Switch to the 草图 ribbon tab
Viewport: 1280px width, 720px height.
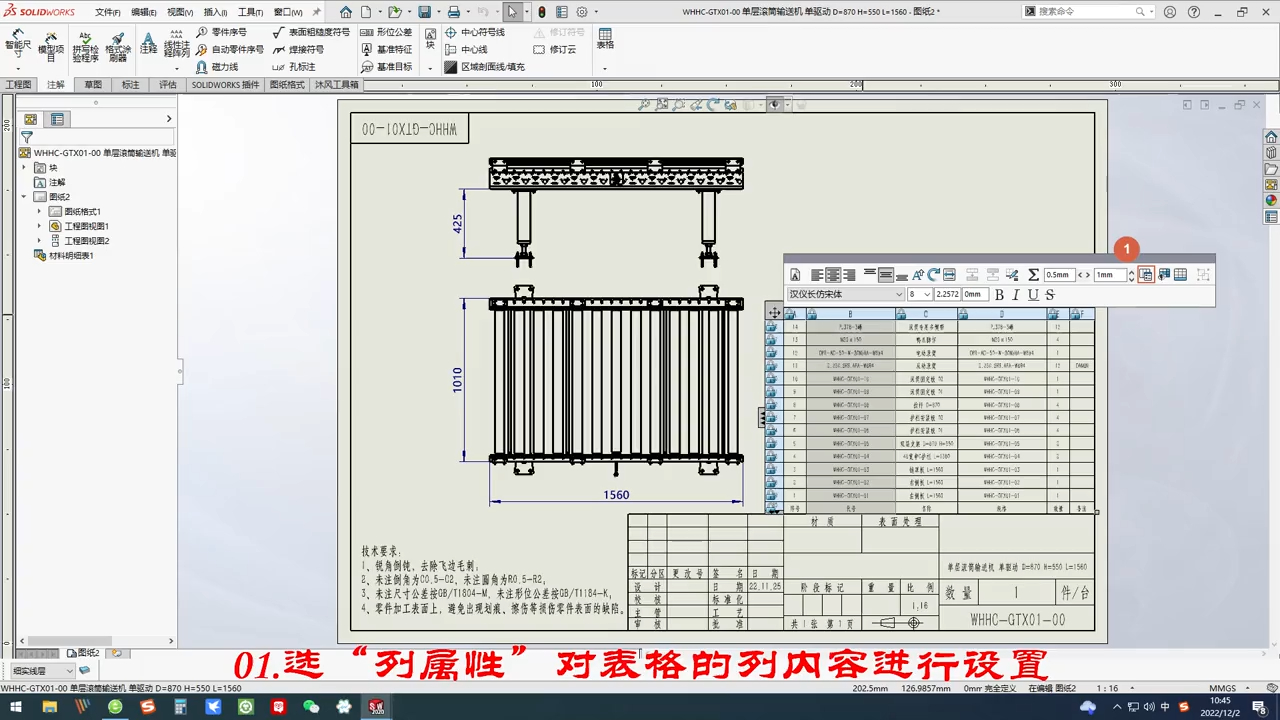click(92, 84)
